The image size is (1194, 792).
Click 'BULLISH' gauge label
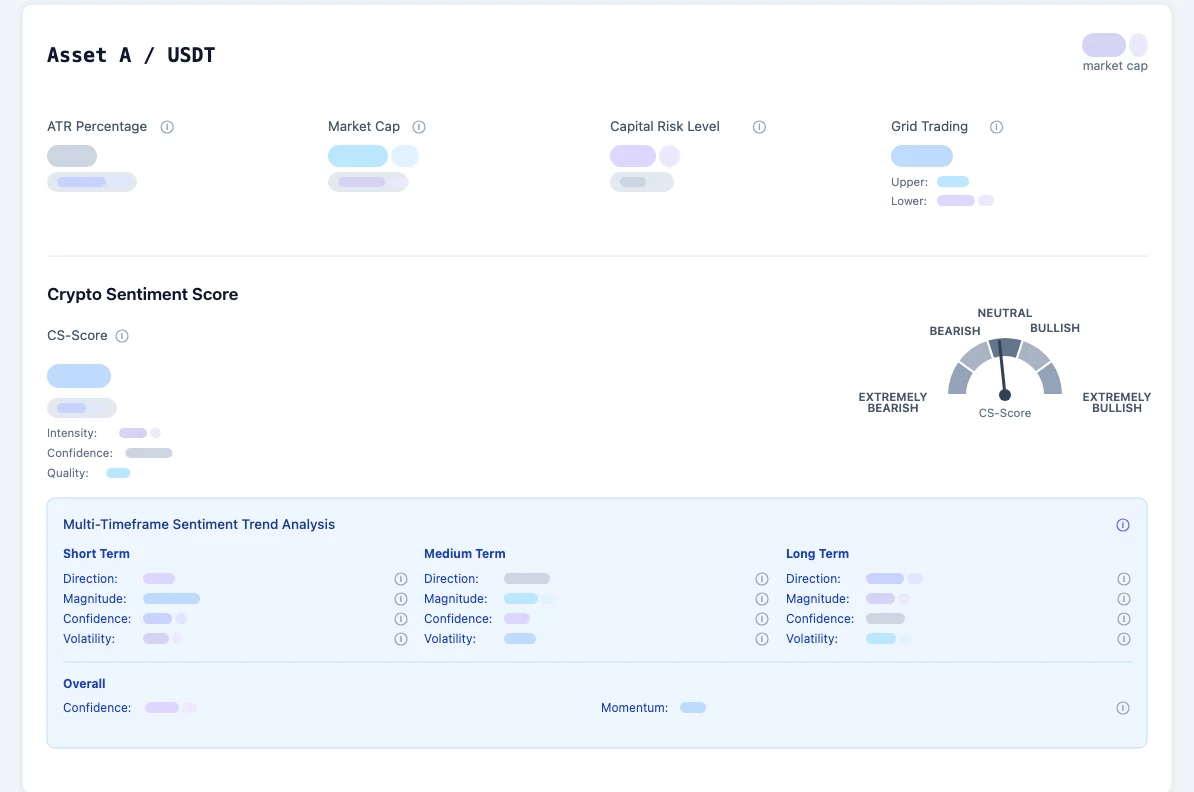pos(1055,328)
